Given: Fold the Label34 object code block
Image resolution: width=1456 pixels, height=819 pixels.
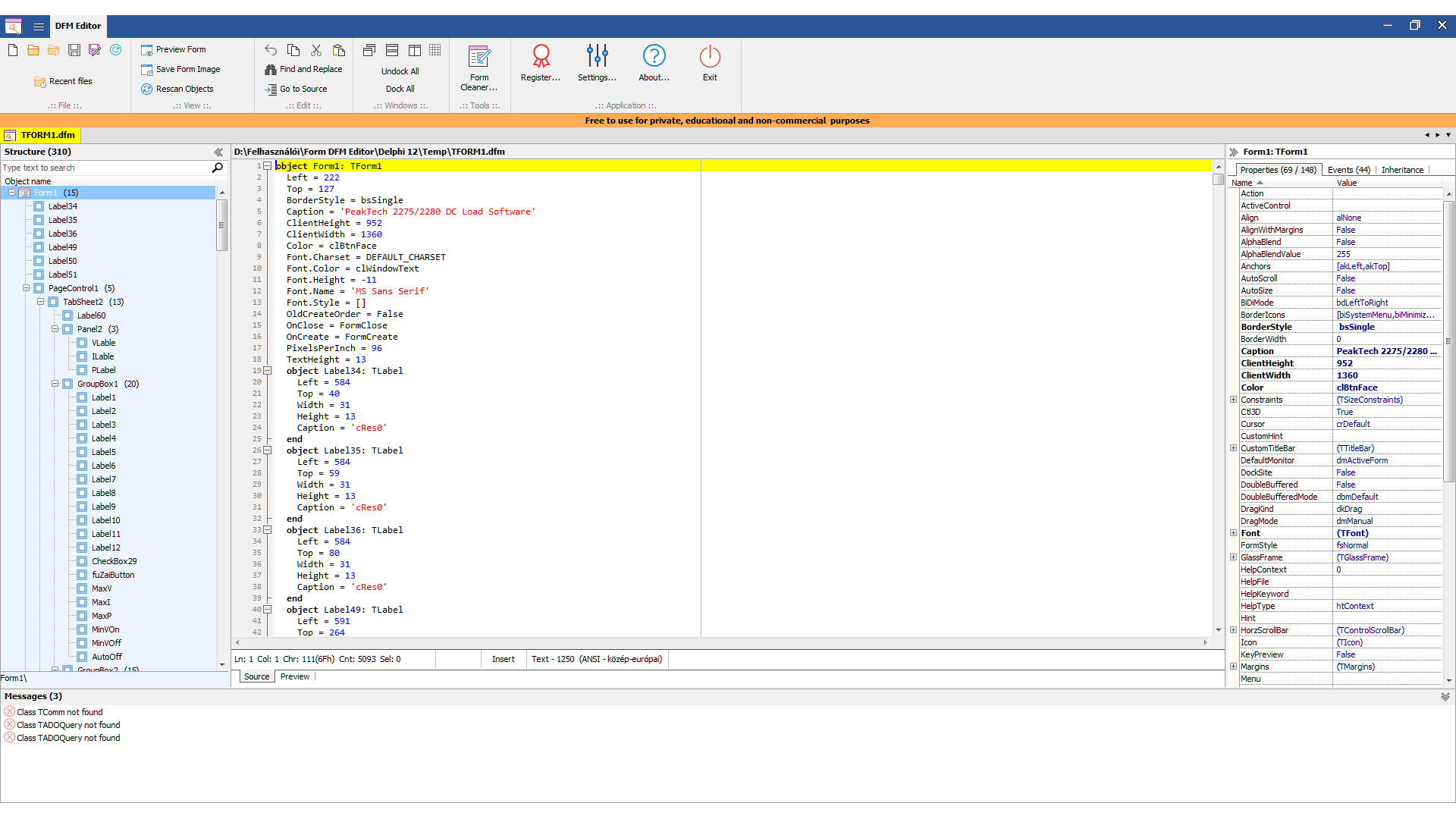Looking at the screenshot, I should click(x=268, y=371).
